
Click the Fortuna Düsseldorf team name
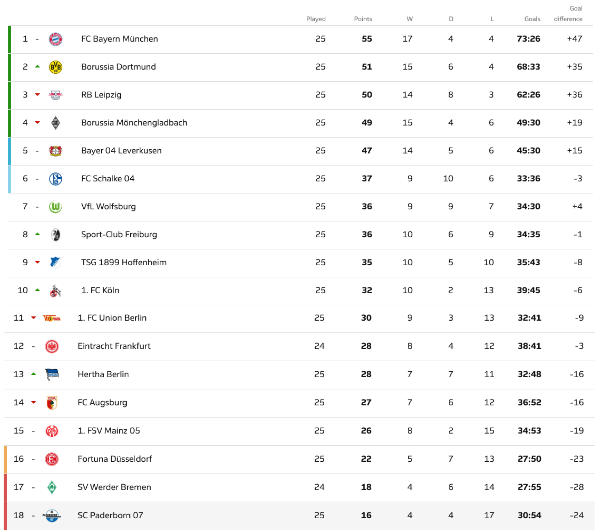(x=115, y=459)
